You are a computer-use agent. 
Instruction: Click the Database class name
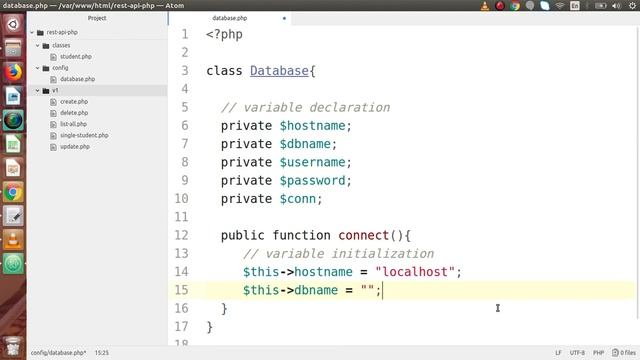click(x=279, y=71)
